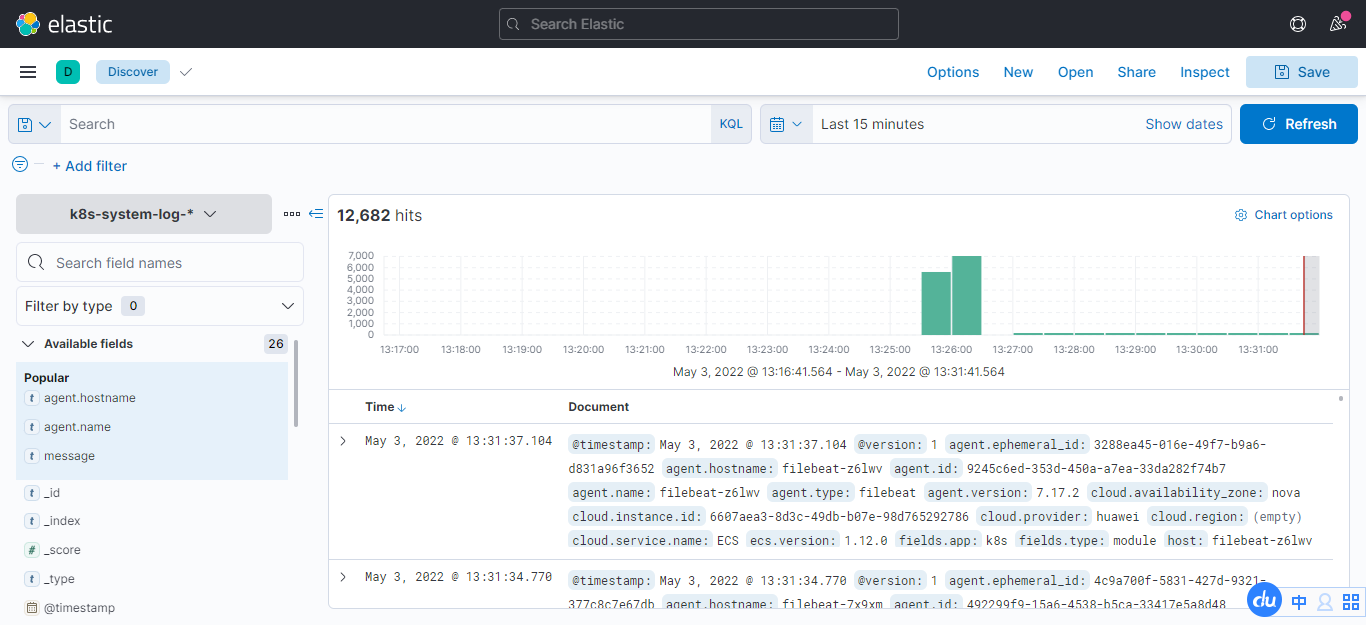Collapse the field sidebar arrow icon

coord(316,214)
